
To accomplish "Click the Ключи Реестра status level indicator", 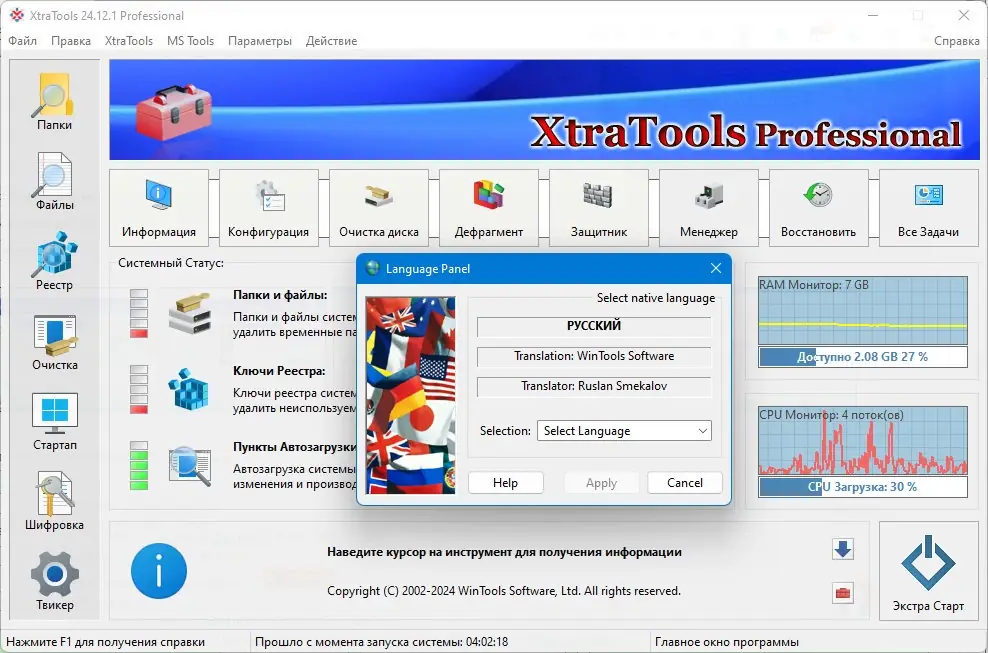I will coord(139,390).
